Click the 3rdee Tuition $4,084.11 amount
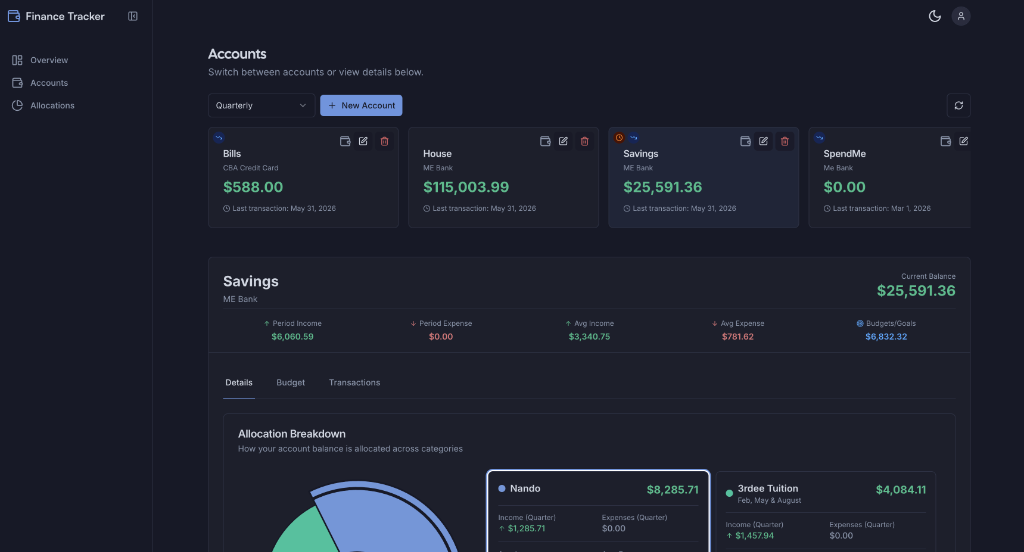1024x552 pixels. point(901,490)
